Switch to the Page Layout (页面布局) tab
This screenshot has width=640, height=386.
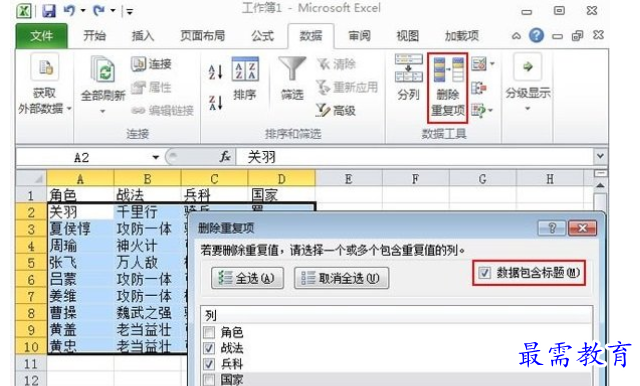(x=202, y=36)
